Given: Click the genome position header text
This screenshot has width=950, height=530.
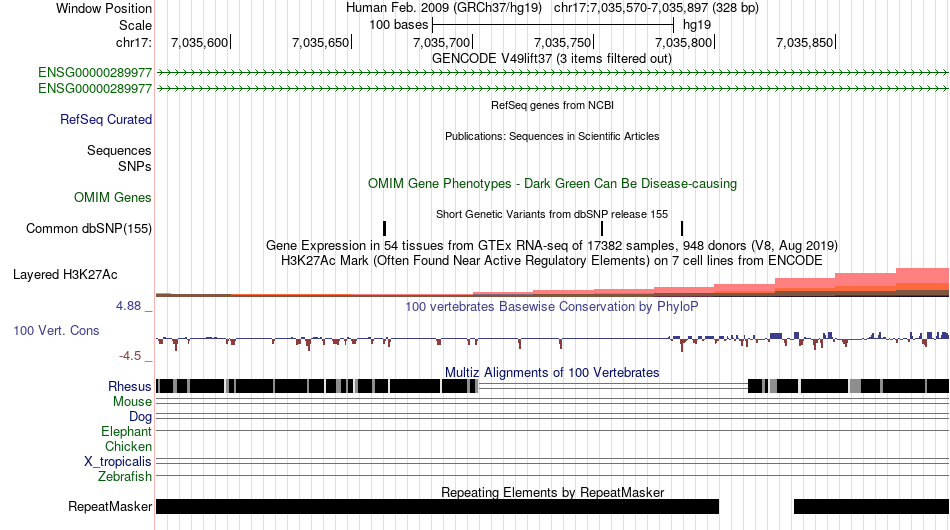Looking at the screenshot, I should pos(552,8).
